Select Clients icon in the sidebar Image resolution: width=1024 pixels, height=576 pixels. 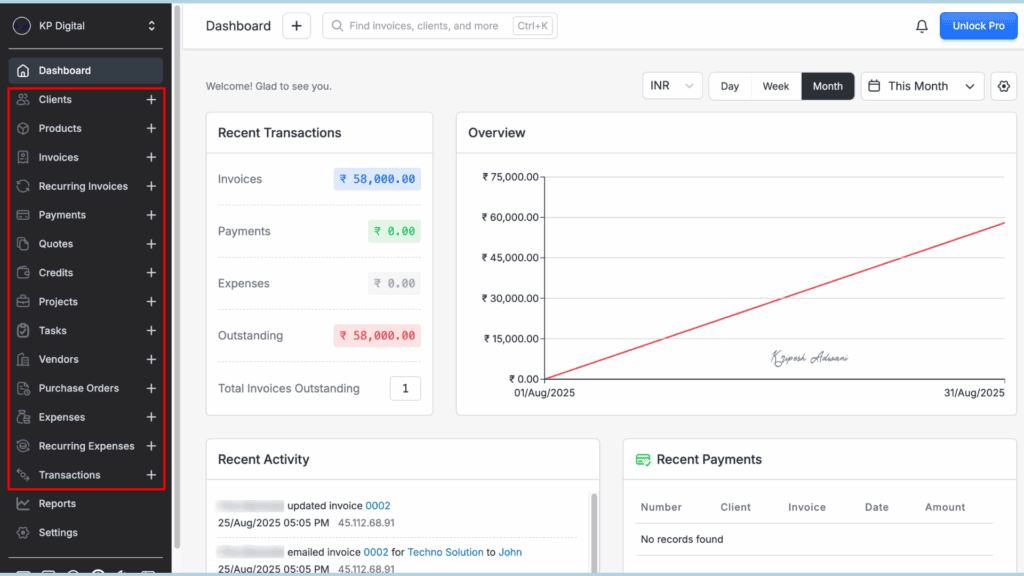click(x=22, y=99)
